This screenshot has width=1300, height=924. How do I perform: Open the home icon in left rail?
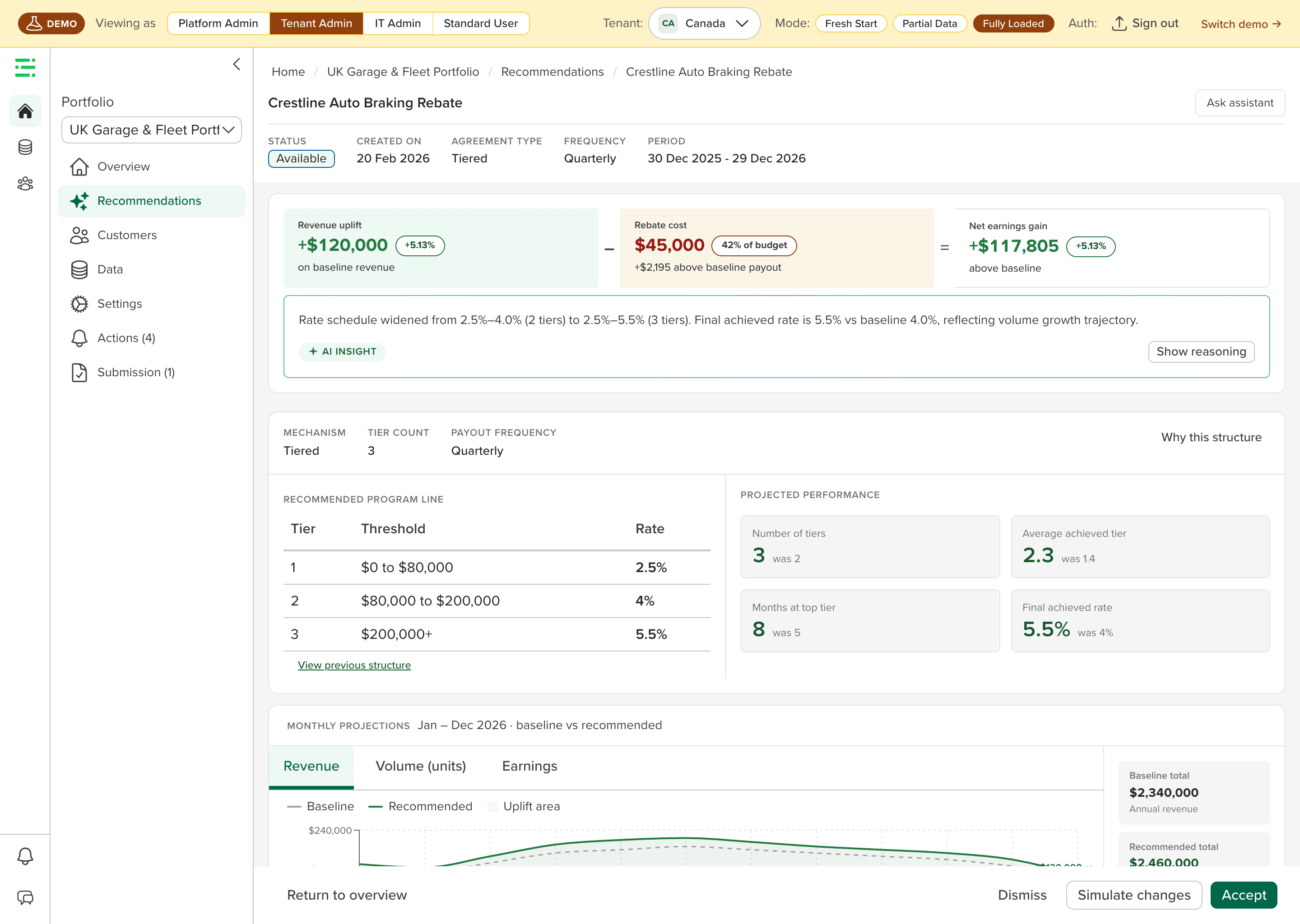(x=25, y=111)
